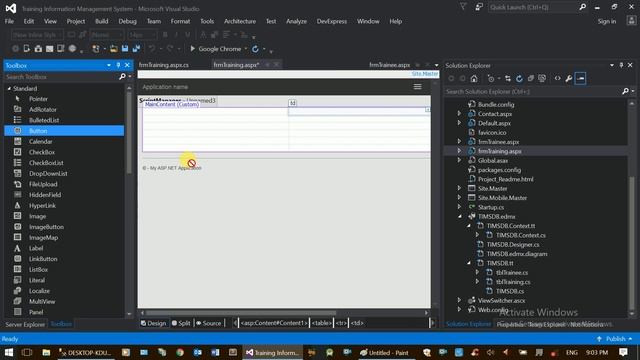Switch to the frmTrainee.aspx tab
This screenshot has width=640, height=360.
pyautogui.click(x=390, y=65)
